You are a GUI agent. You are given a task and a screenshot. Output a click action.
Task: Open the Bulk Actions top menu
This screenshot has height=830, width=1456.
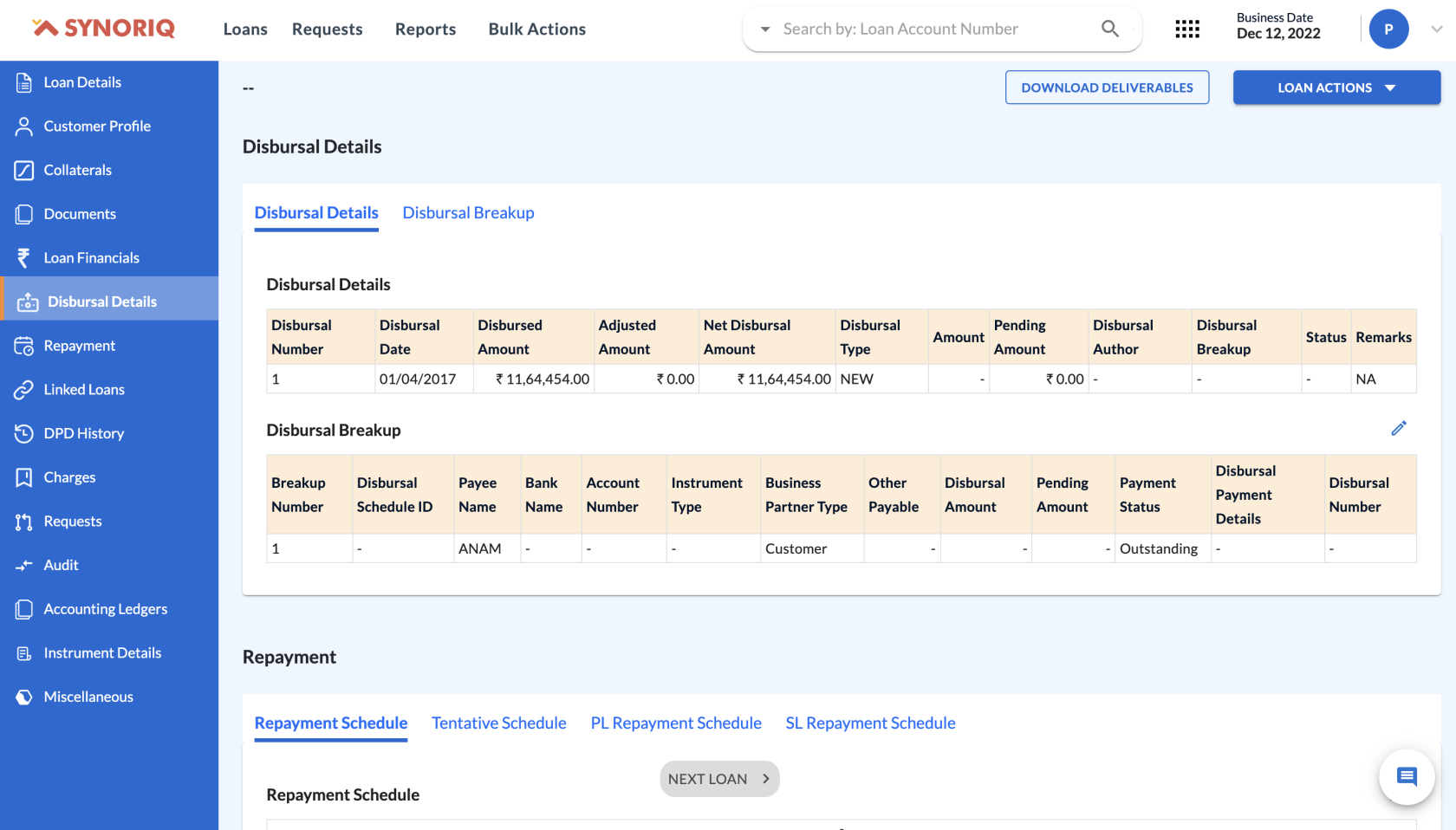[x=537, y=29]
